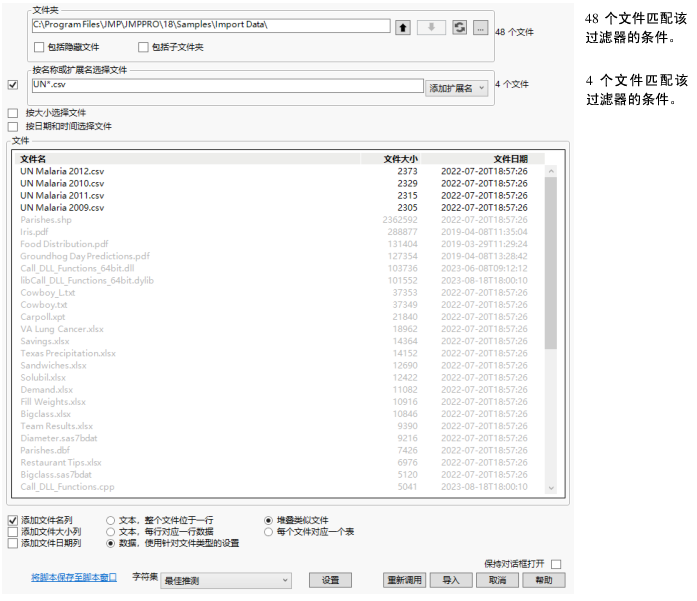This screenshot has height=601, width=697.
Task: Select file Diameter.sas7bdat
Action: point(59,438)
